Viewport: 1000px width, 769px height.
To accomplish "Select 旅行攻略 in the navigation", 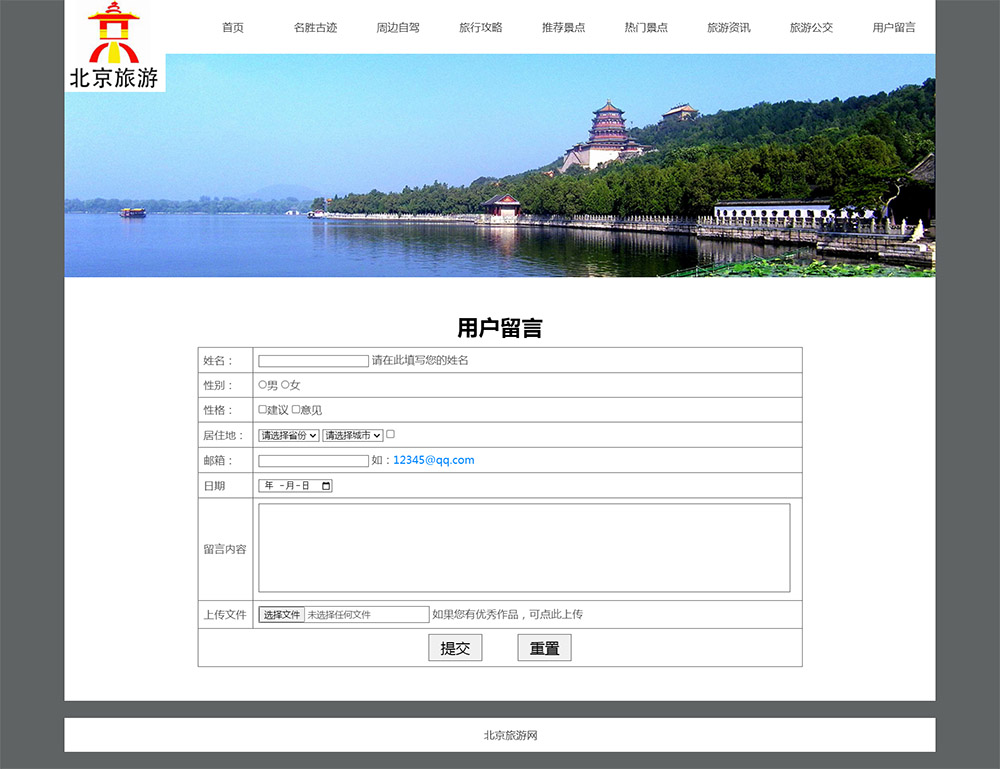I will 481,27.
